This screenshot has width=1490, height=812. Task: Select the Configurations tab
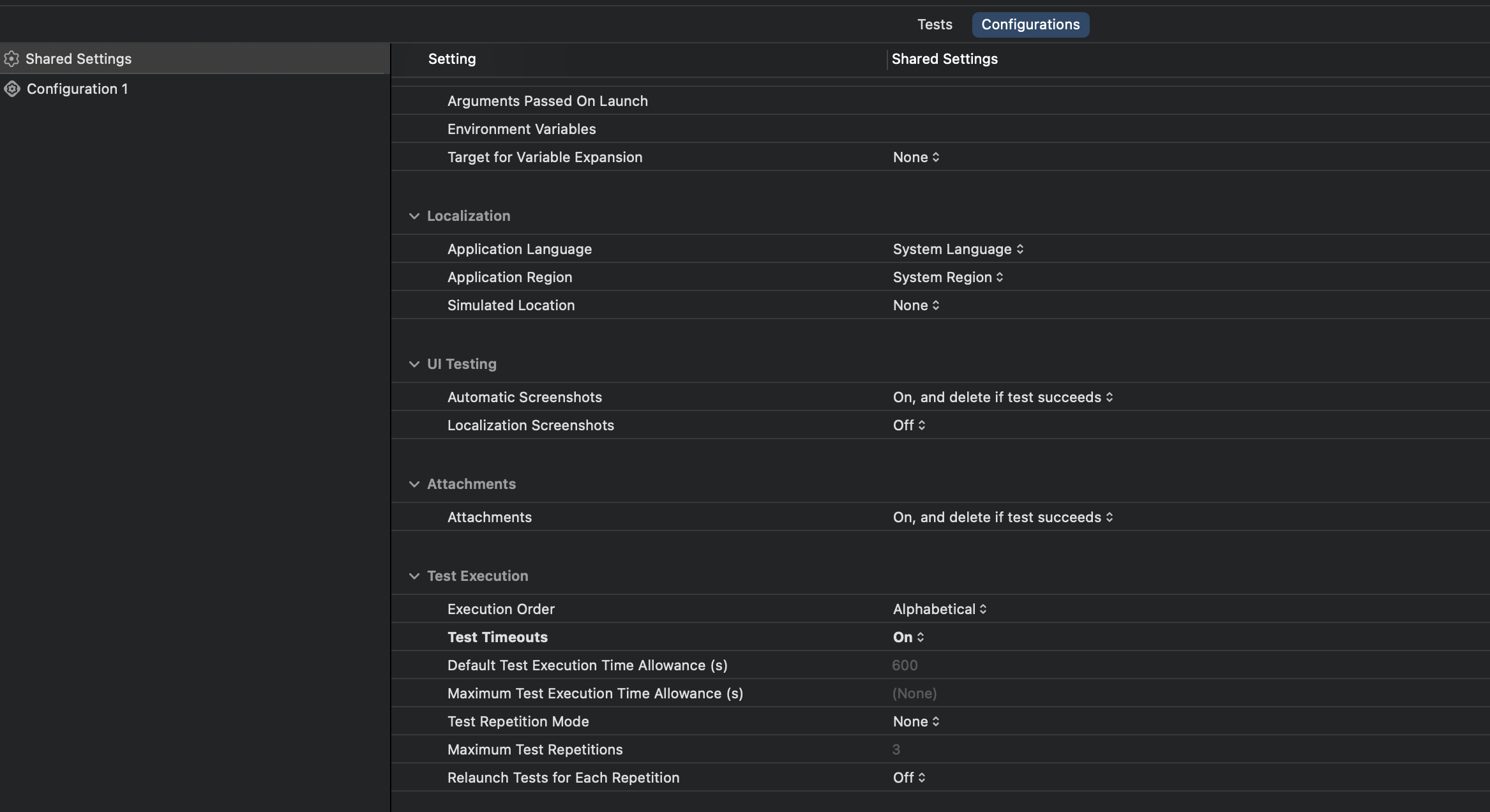point(1030,24)
